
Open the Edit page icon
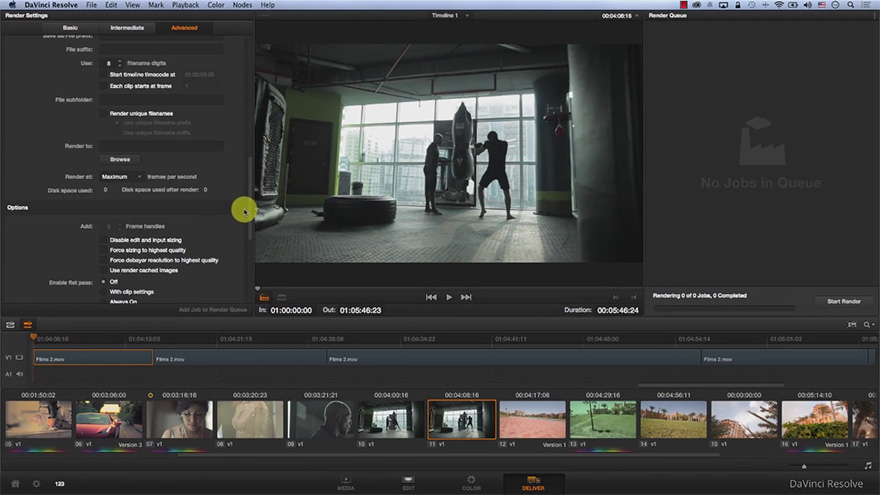coord(409,482)
